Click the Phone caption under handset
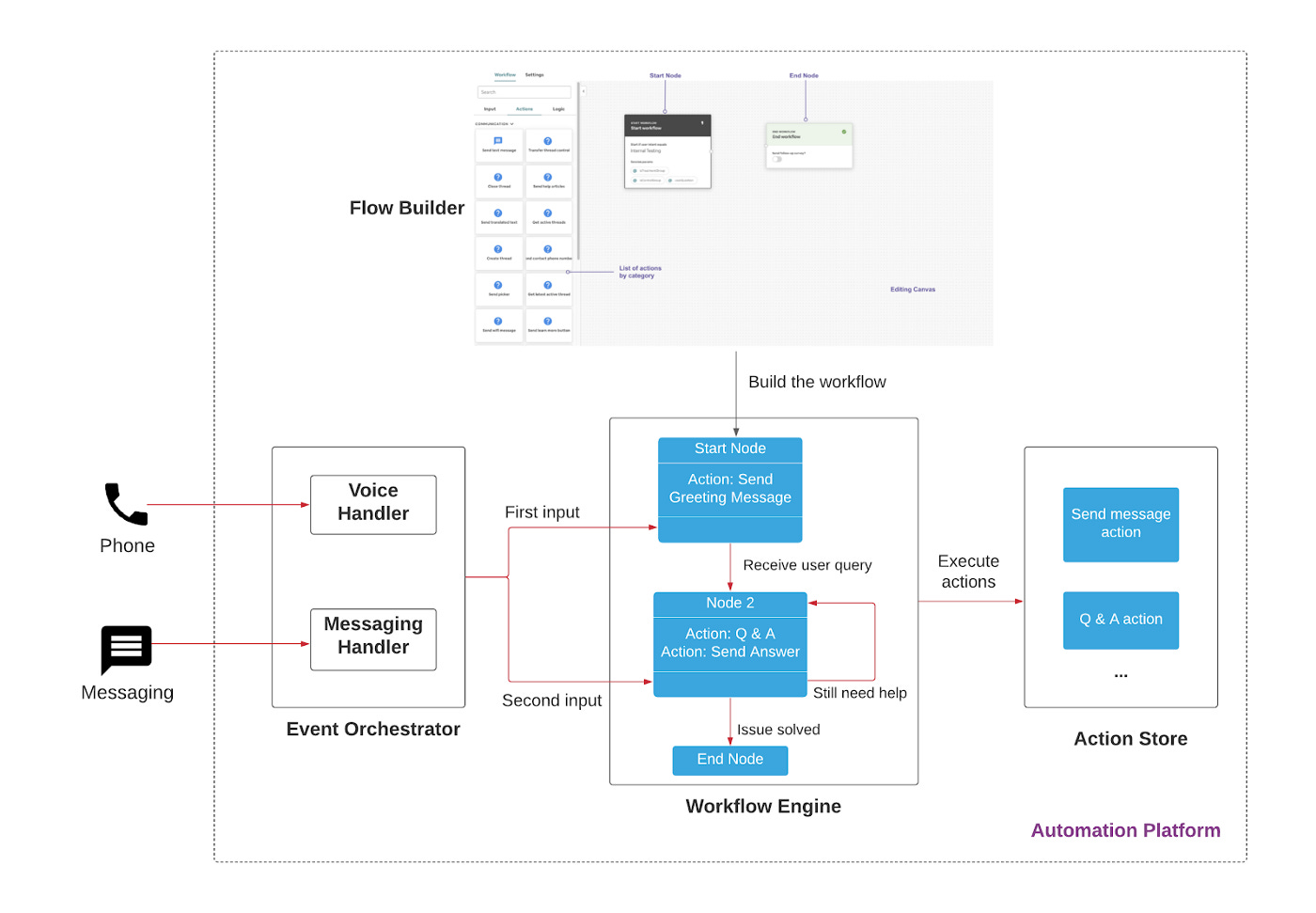Viewport: 1316px width, 913px height. click(127, 546)
